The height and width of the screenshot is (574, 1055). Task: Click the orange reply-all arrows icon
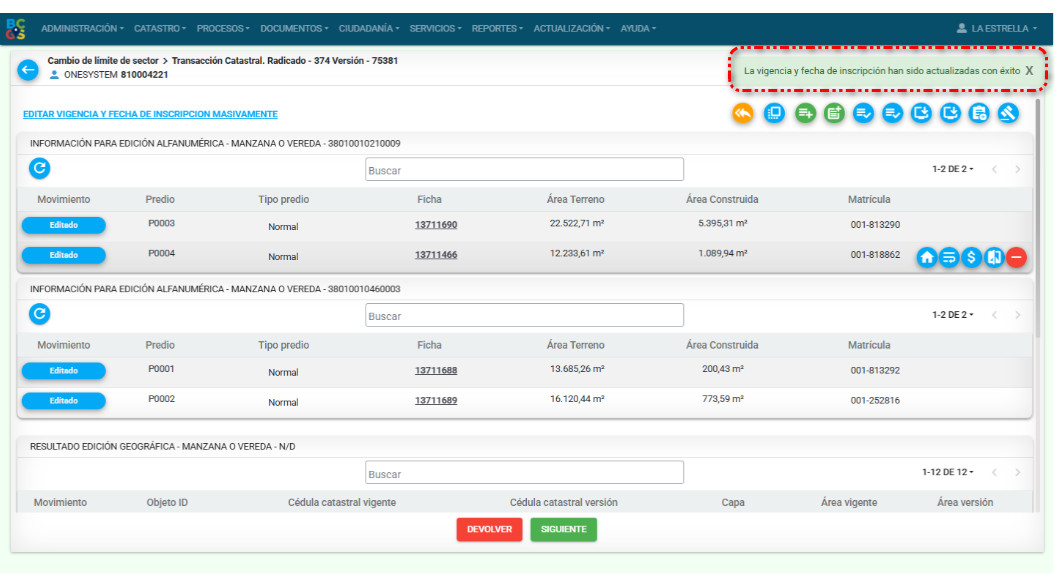tap(742, 114)
